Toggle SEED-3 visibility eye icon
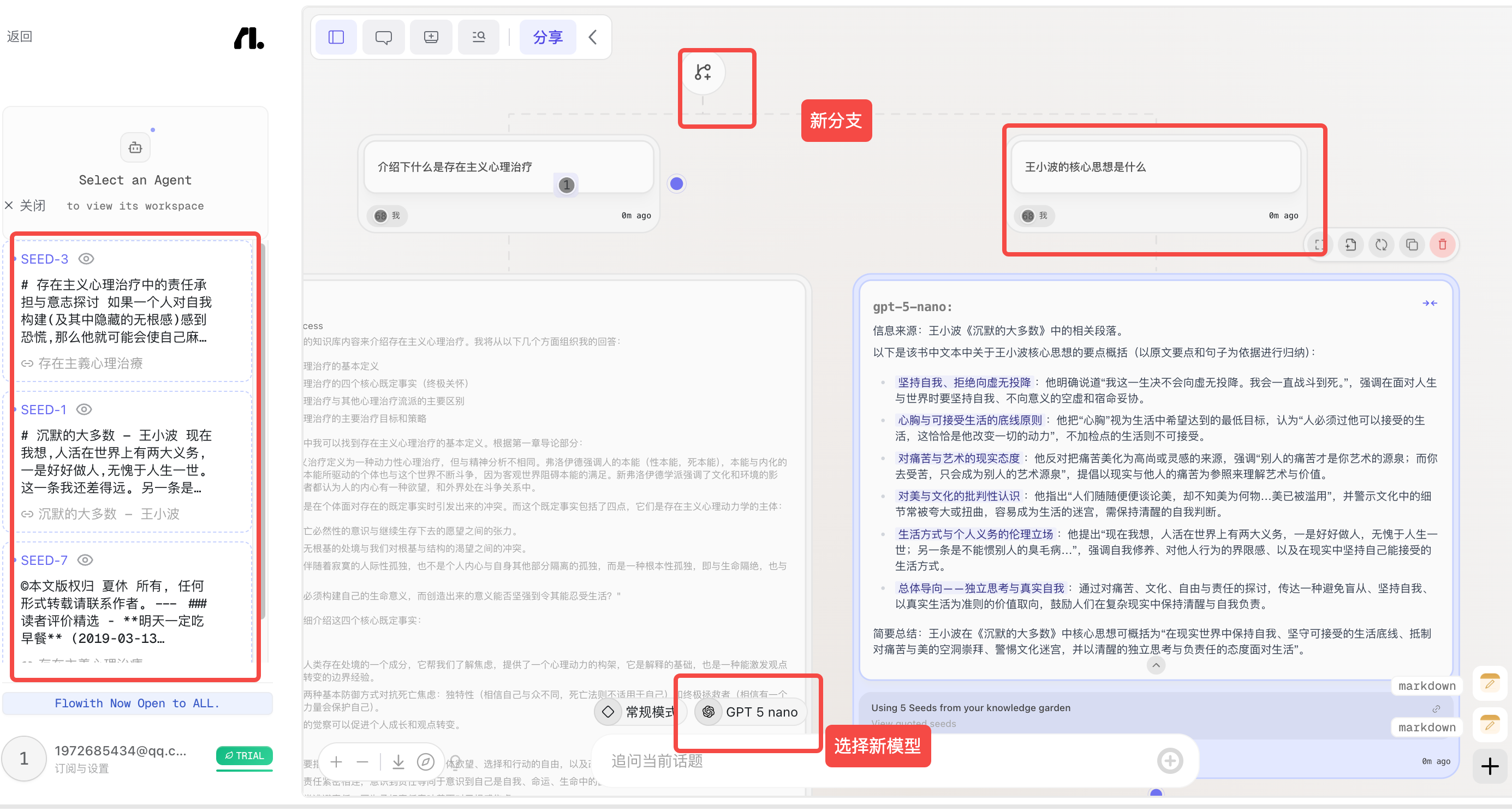1512x811 pixels. pyautogui.click(x=86, y=259)
